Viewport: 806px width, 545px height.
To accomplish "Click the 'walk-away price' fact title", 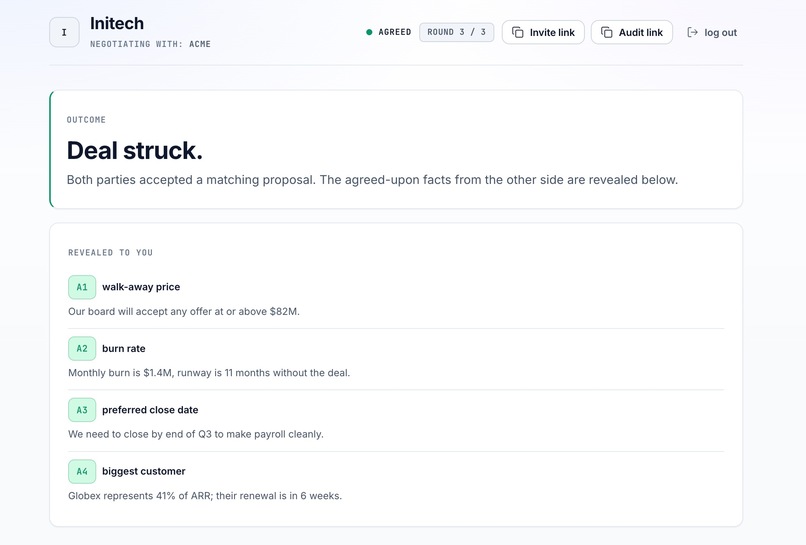I will coord(141,287).
